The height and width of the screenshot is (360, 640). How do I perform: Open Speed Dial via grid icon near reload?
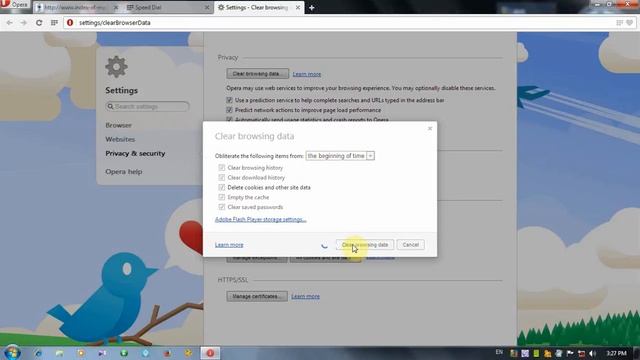54,23
